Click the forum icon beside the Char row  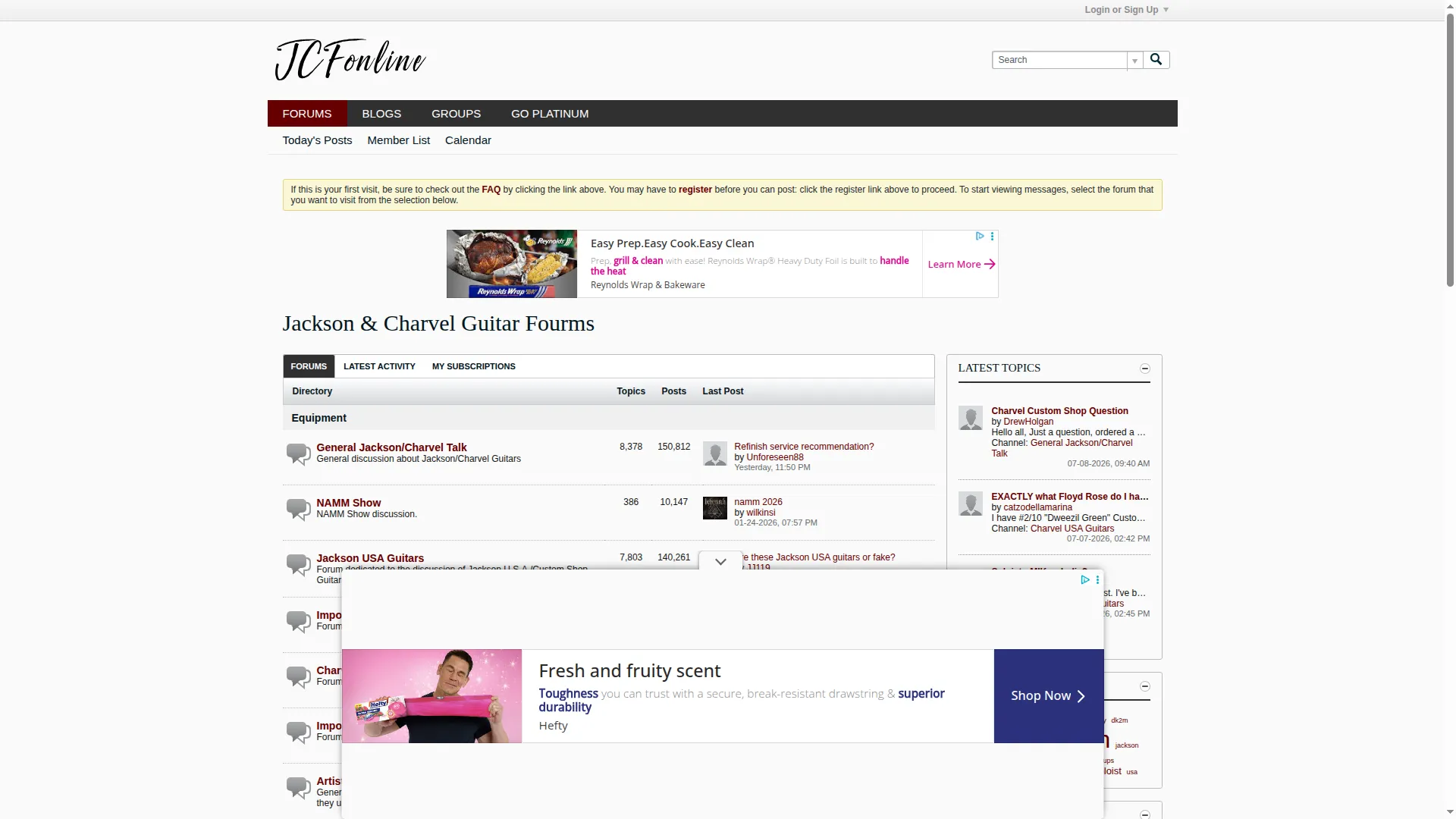tap(298, 676)
